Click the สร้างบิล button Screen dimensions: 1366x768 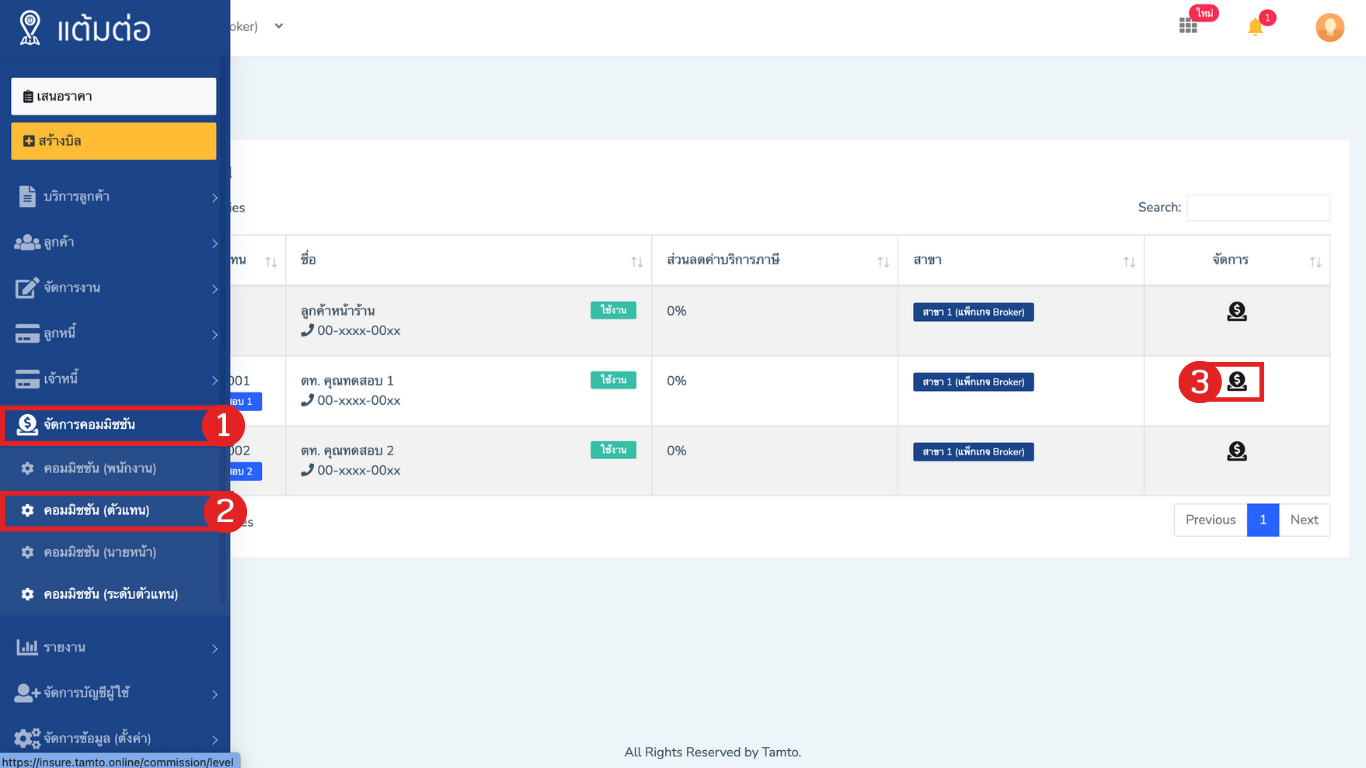(114, 141)
